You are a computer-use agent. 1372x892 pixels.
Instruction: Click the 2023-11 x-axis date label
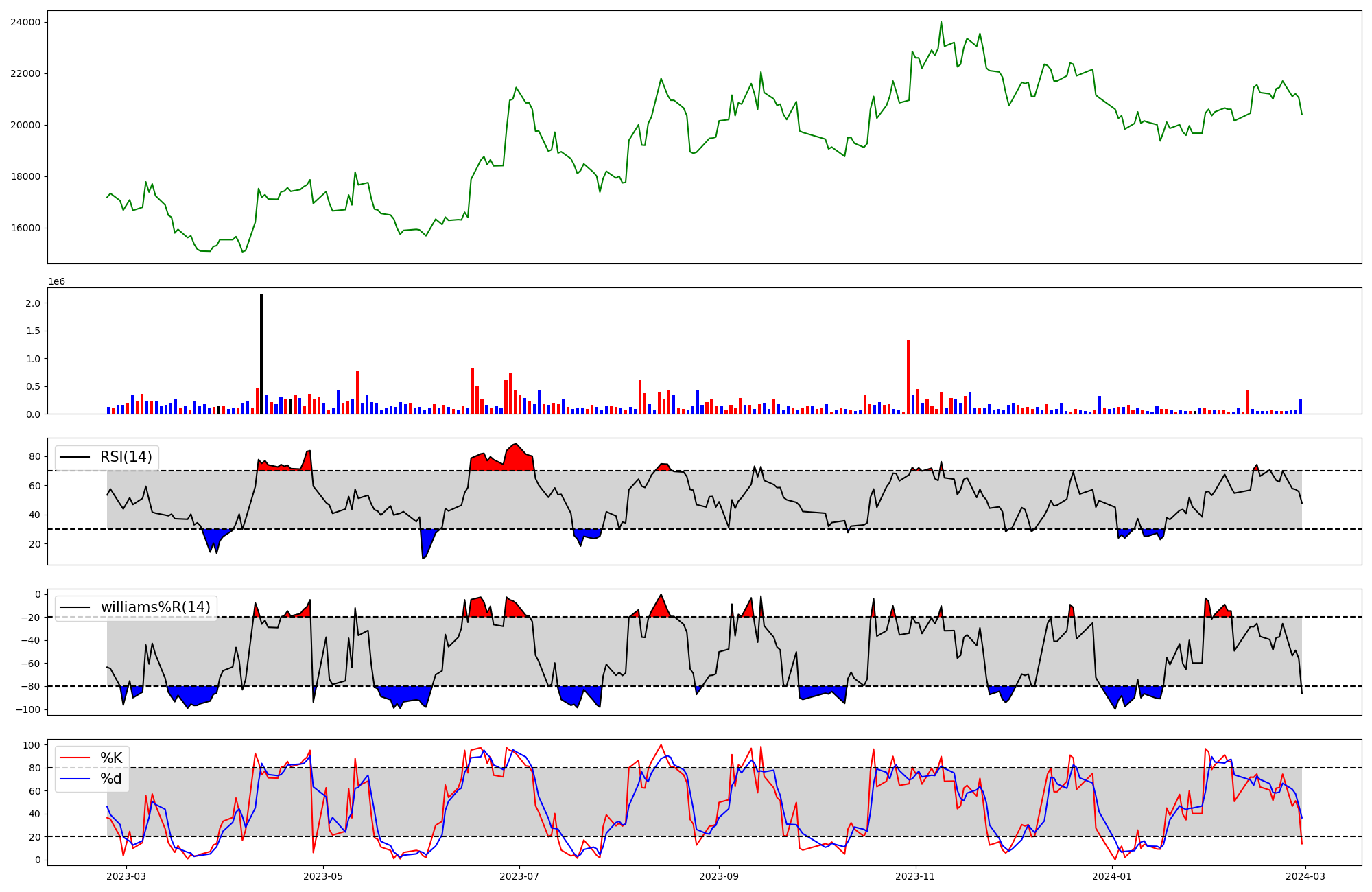[x=915, y=876]
